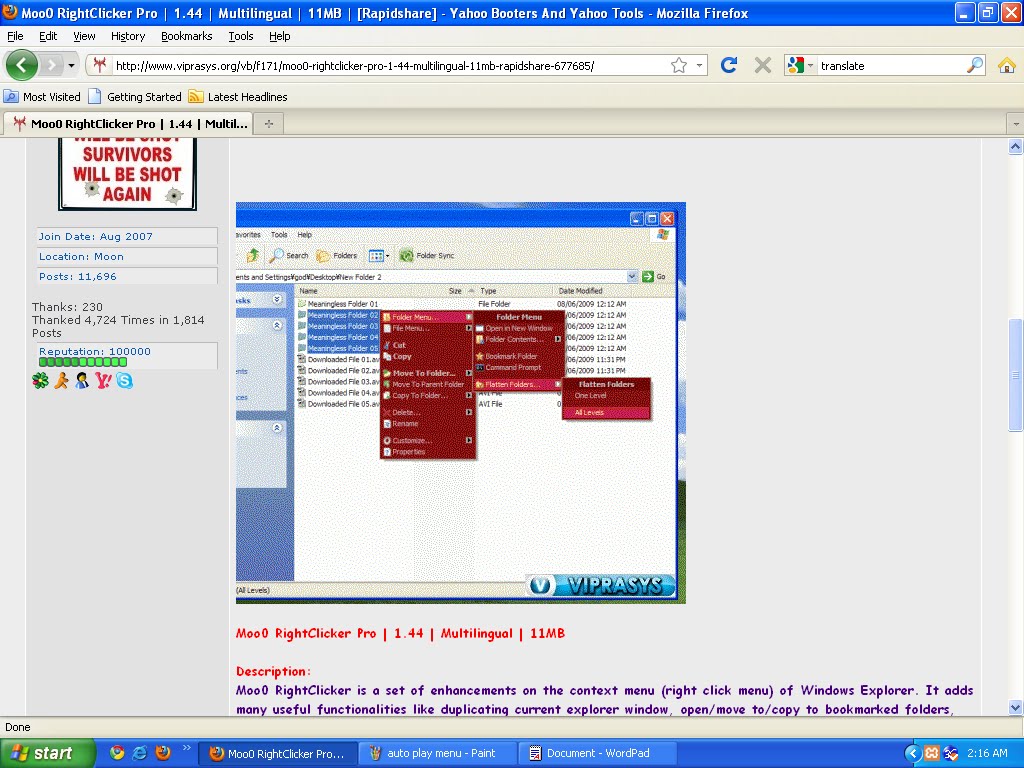Click the green reputation bar
Image resolution: width=1024 pixels, height=768 pixels.
tap(83, 362)
